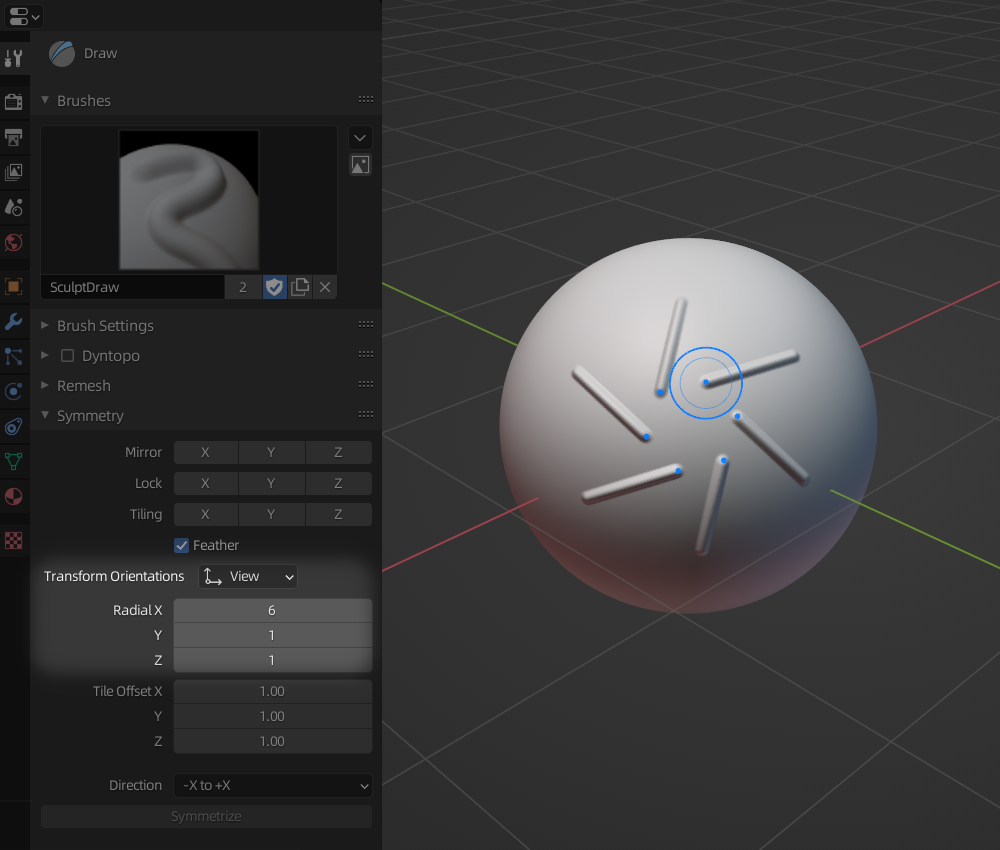Image resolution: width=1000 pixels, height=850 pixels.
Task: Toggle custom brush icon button
Action: click(x=360, y=165)
